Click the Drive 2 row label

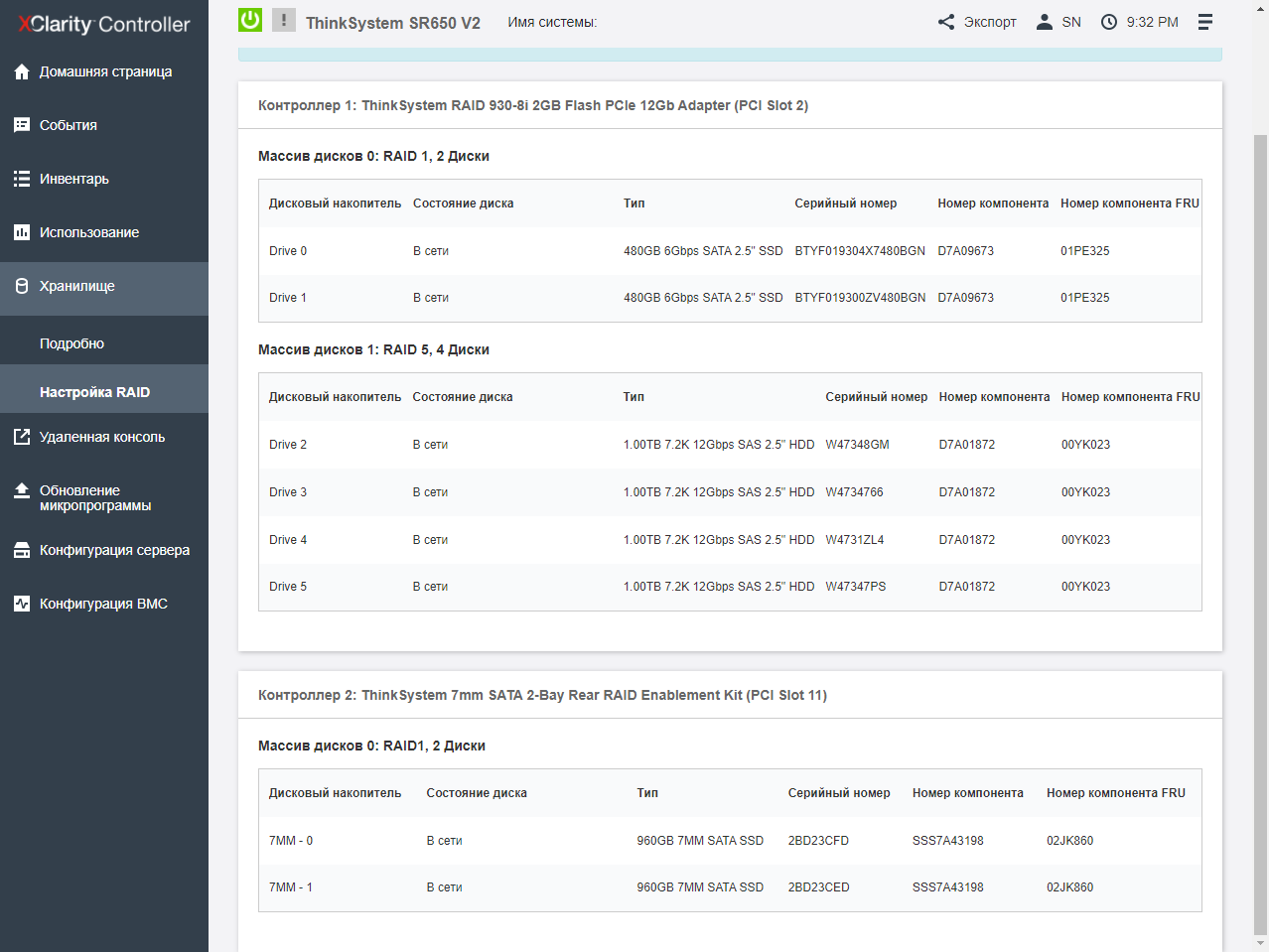[288, 445]
